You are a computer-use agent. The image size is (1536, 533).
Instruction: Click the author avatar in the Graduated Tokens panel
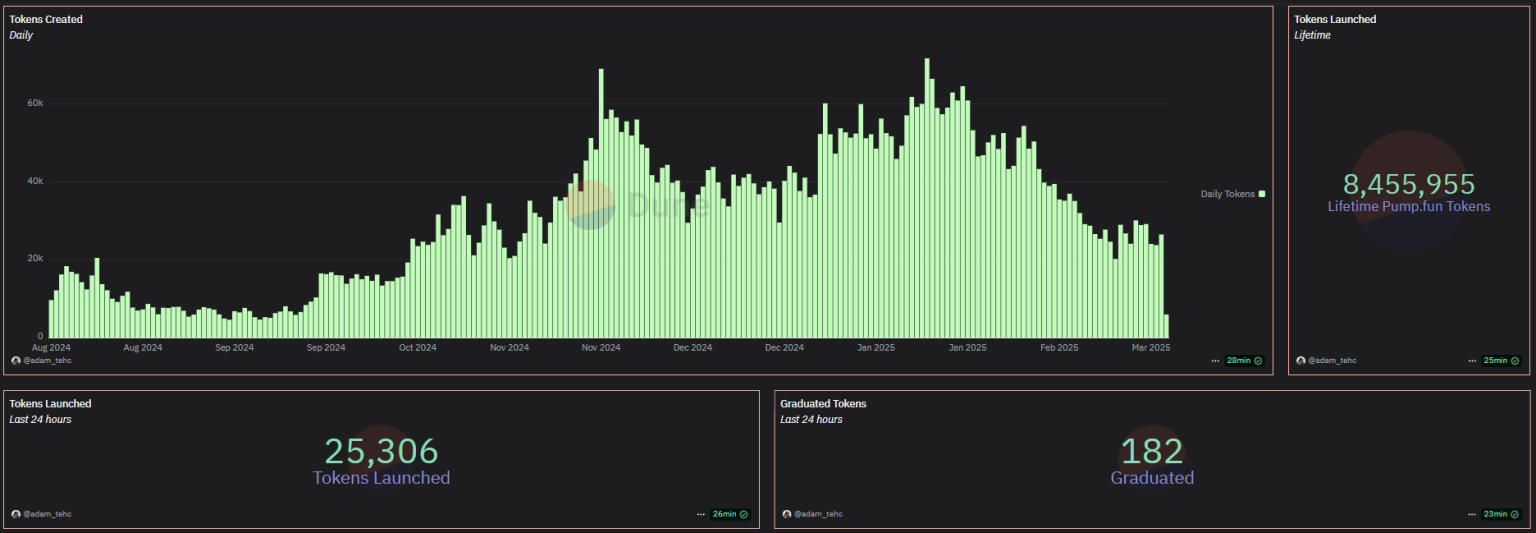coord(787,514)
